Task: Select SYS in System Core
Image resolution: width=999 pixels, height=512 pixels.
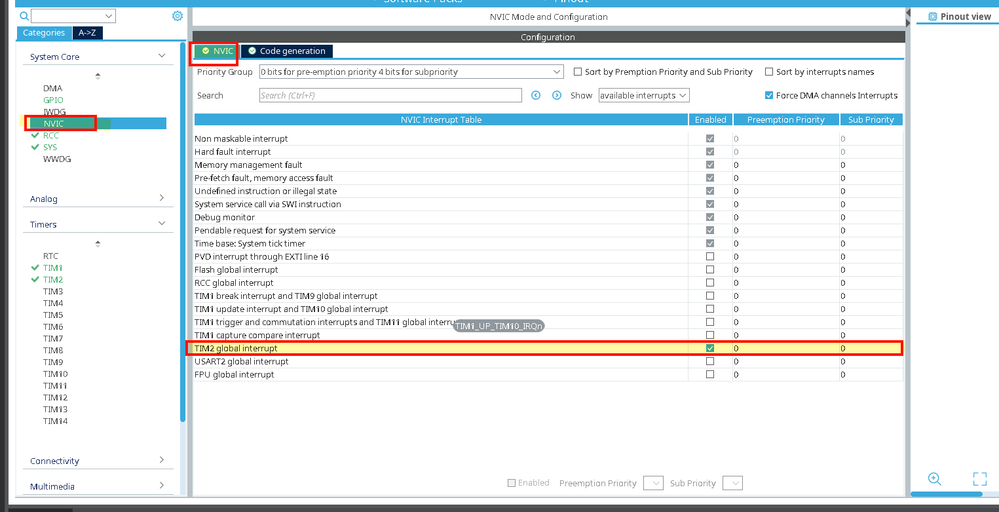Action: point(50,147)
